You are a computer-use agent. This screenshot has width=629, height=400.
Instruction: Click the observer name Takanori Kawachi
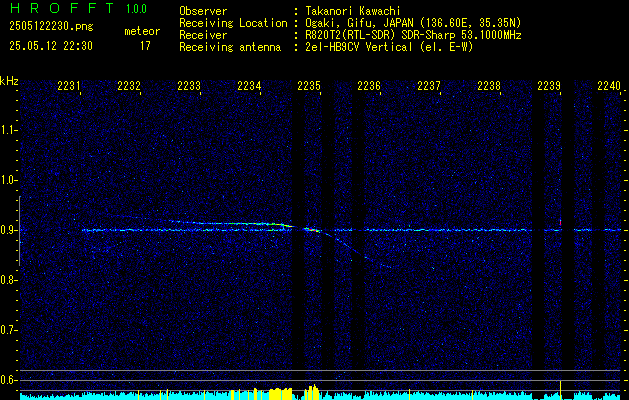tap(353, 11)
